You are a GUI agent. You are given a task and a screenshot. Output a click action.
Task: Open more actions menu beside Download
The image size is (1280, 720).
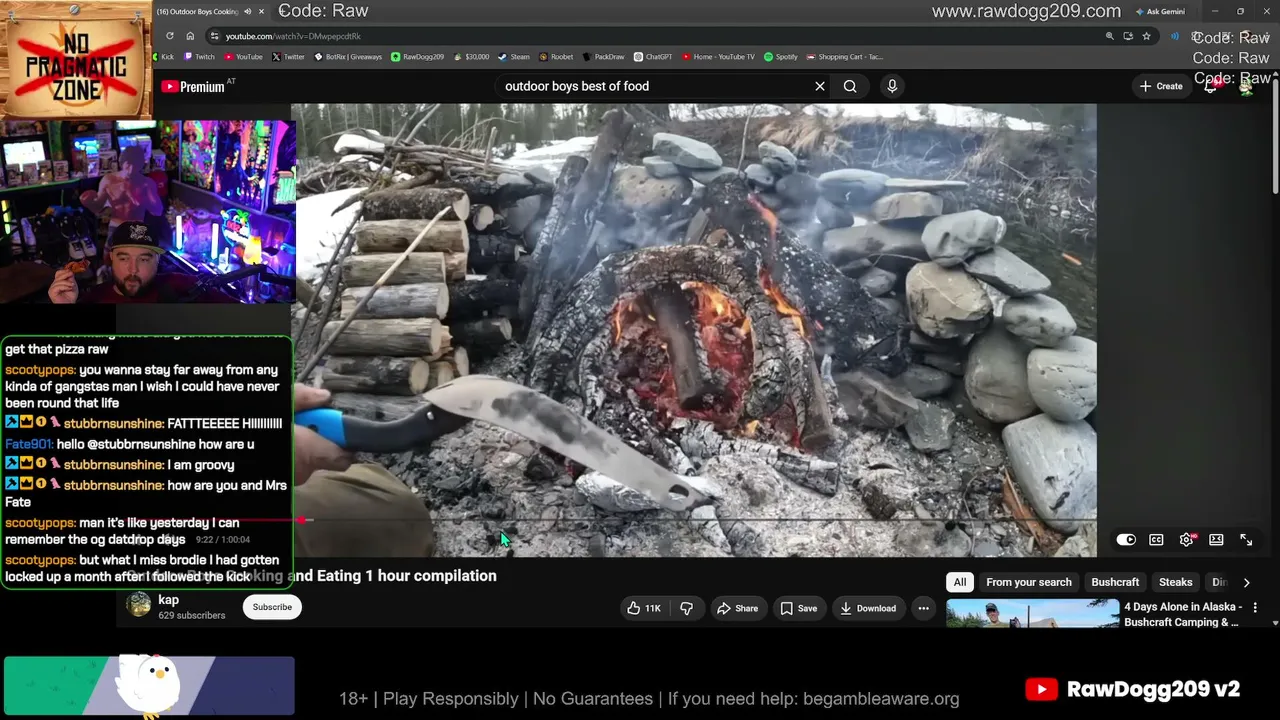pyautogui.click(x=923, y=608)
